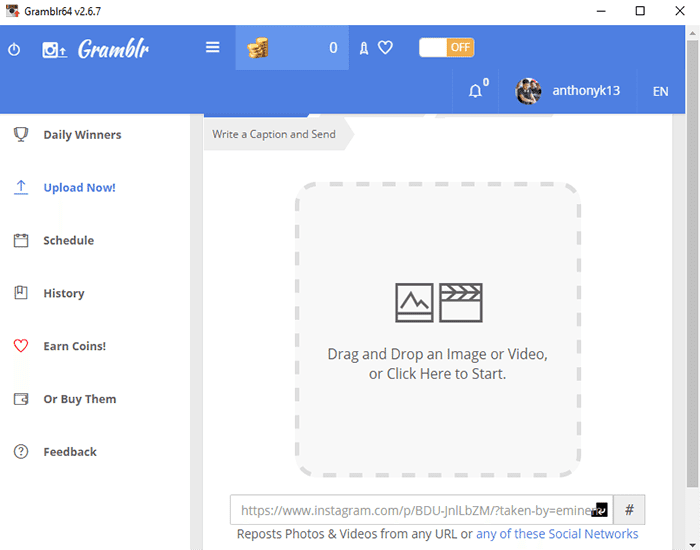
Task: Click the Gramblr wordmark logo
Action: [x=113, y=49]
